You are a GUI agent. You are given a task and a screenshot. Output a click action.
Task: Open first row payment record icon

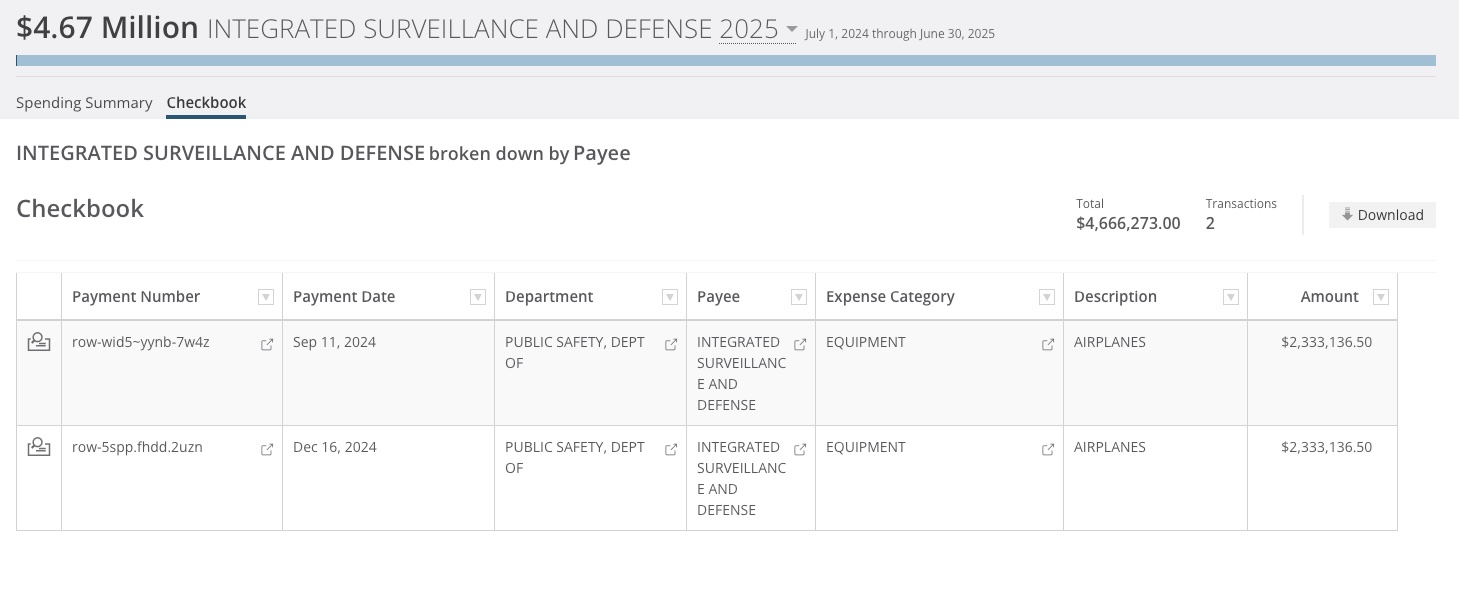tap(38, 343)
